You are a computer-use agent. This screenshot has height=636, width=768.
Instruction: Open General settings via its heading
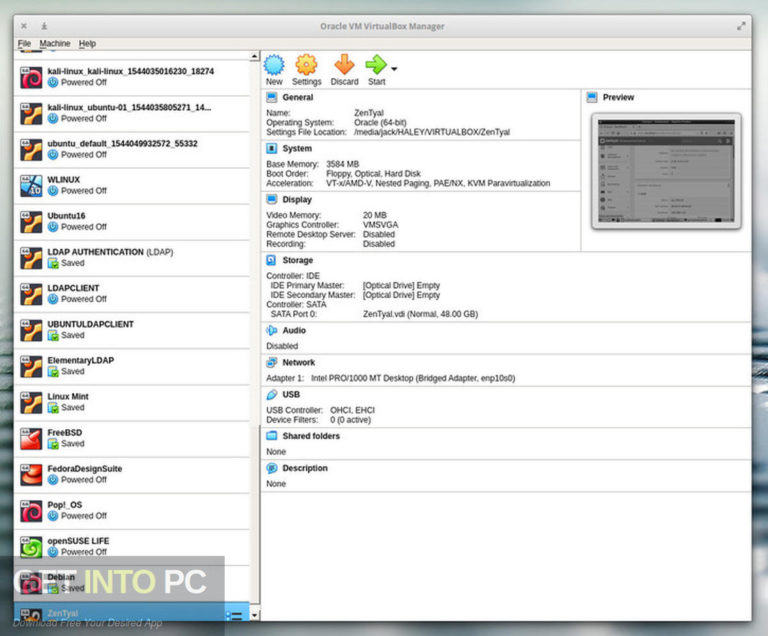tap(297, 98)
